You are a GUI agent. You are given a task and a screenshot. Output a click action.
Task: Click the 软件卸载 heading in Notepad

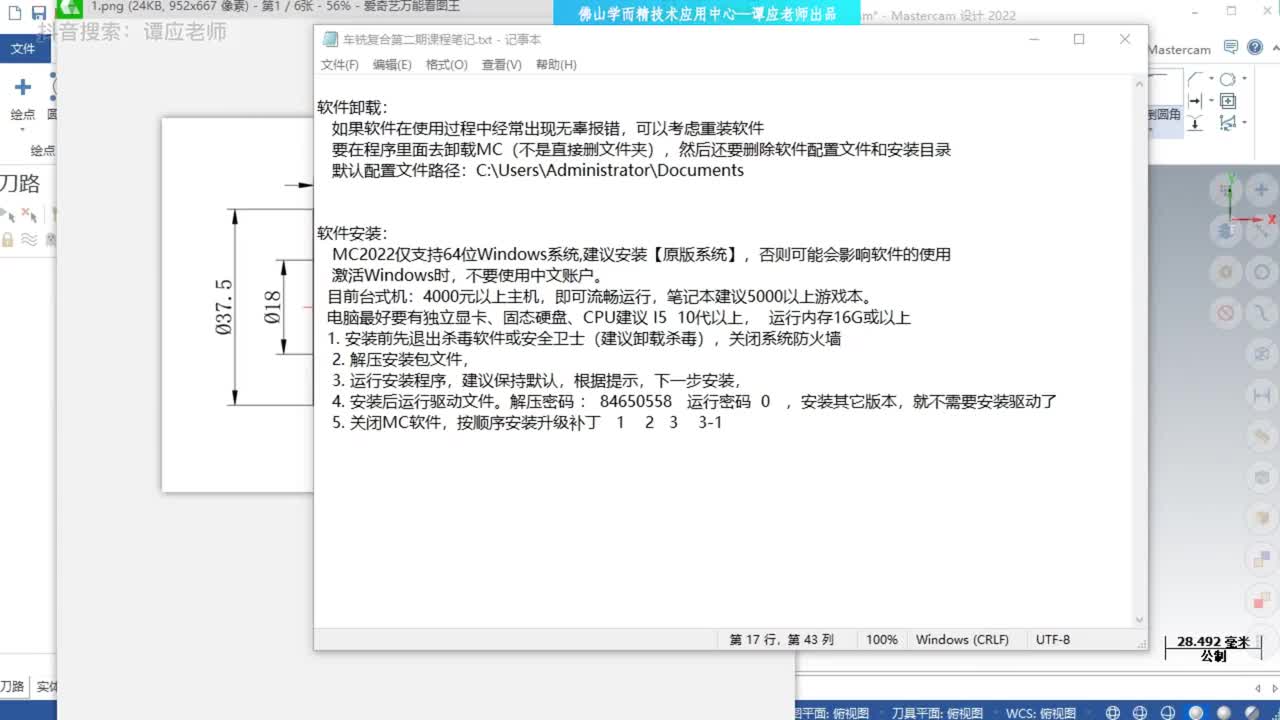pyautogui.click(x=352, y=107)
